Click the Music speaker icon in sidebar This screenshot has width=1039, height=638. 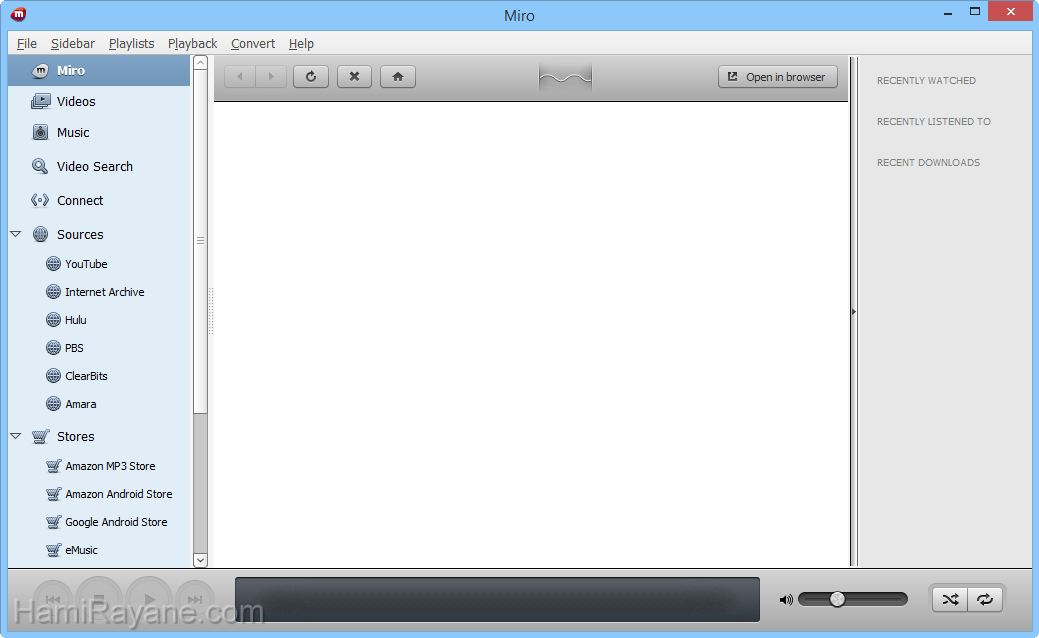click(40, 133)
